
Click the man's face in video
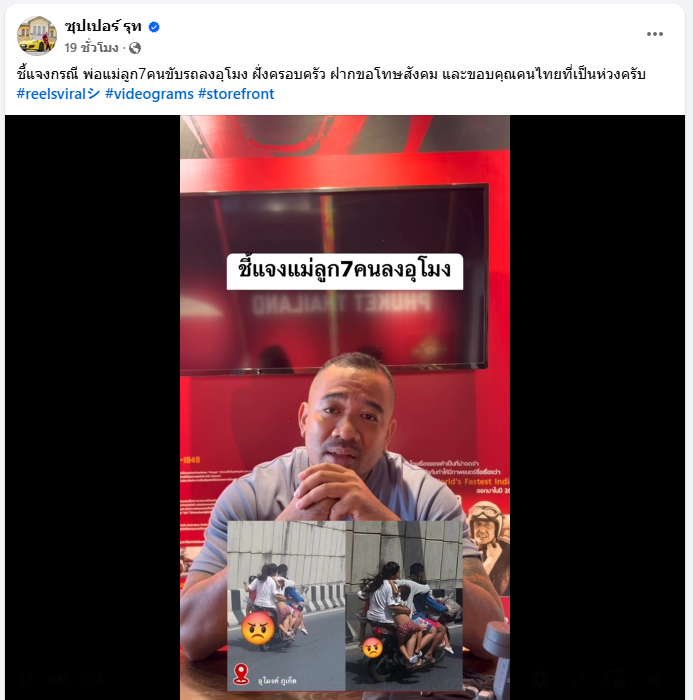[348, 416]
